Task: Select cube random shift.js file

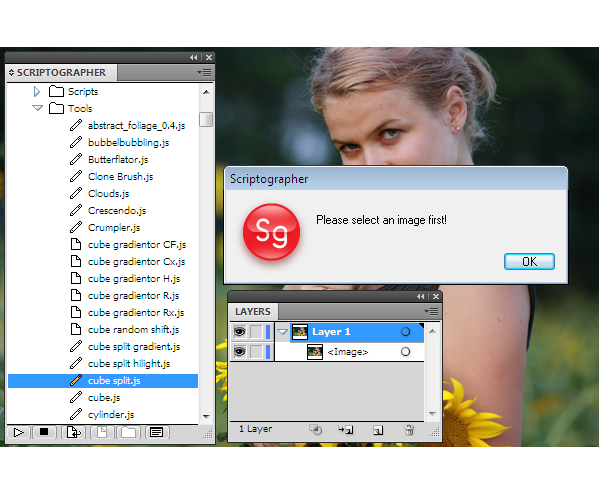Action: tap(133, 330)
